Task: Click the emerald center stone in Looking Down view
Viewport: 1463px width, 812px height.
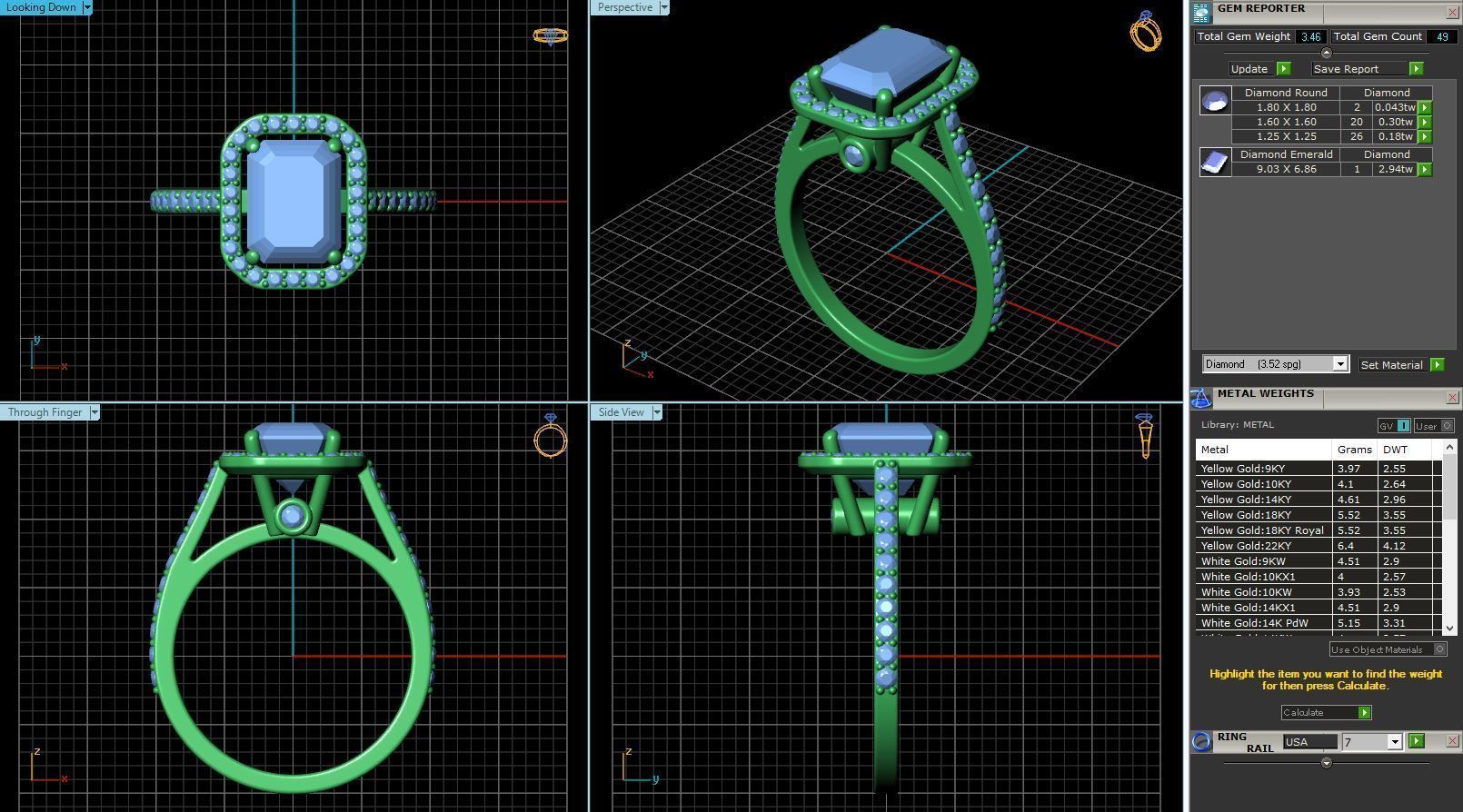Action: (294, 202)
